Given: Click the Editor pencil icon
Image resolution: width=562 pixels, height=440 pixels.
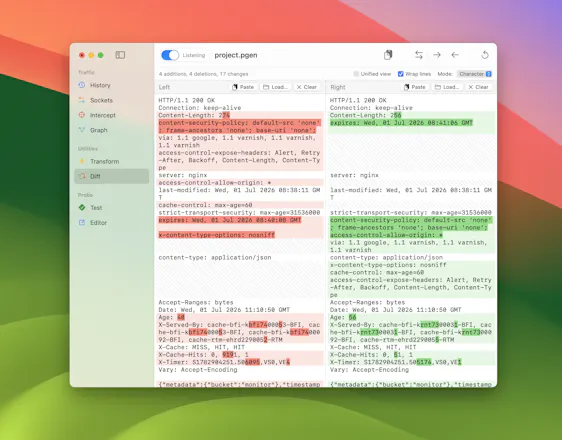Looking at the screenshot, I should [x=82, y=223].
